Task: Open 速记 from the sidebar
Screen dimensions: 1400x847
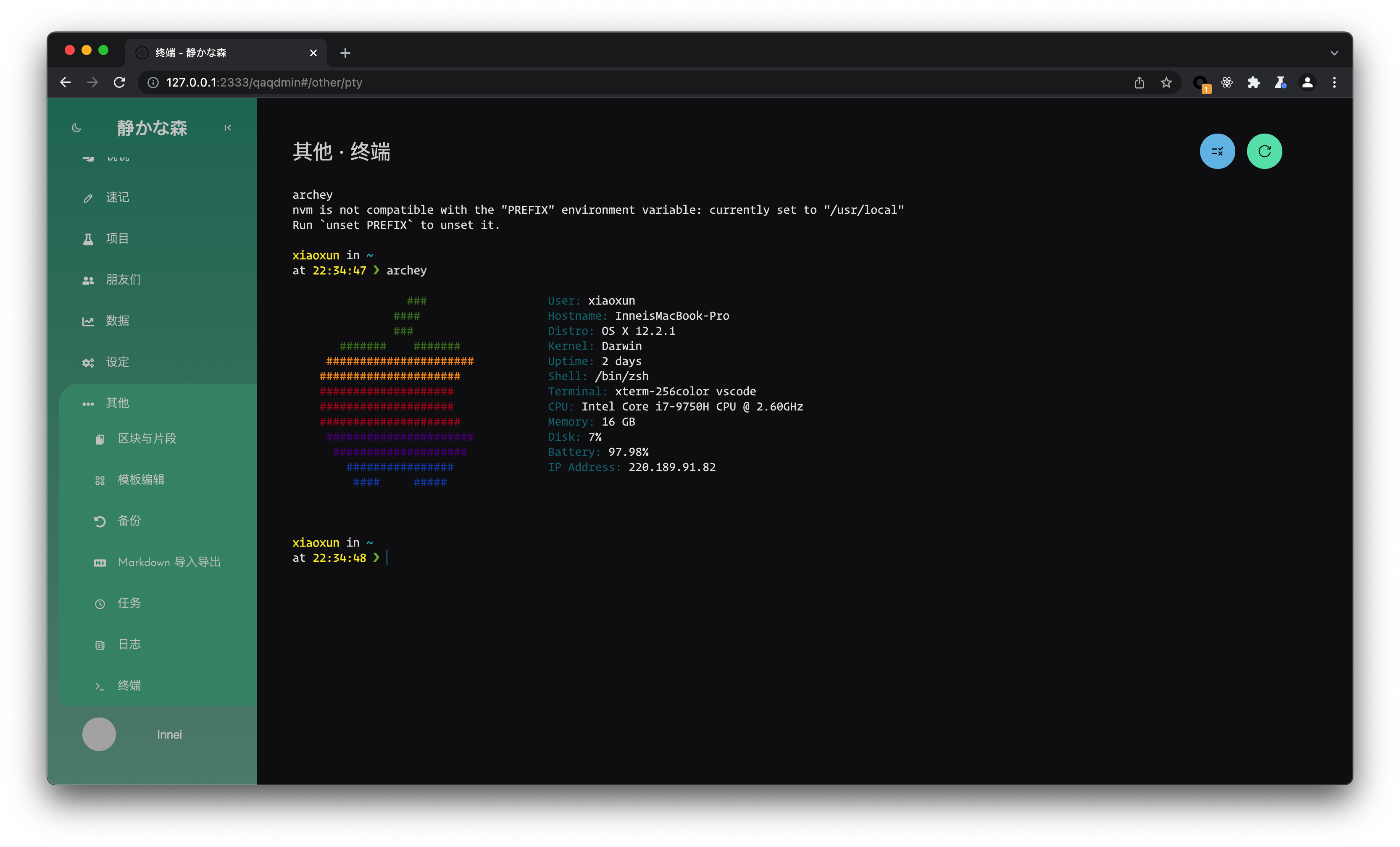Action: 117,197
